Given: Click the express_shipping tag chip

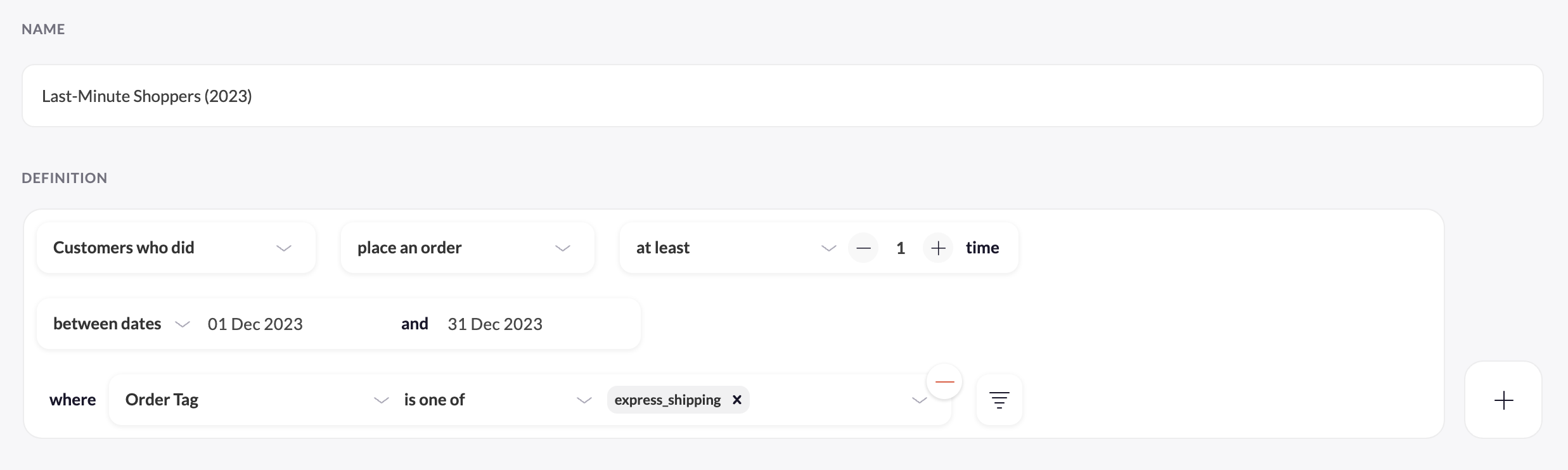Looking at the screenshot, I should click(x=667, y=400).
